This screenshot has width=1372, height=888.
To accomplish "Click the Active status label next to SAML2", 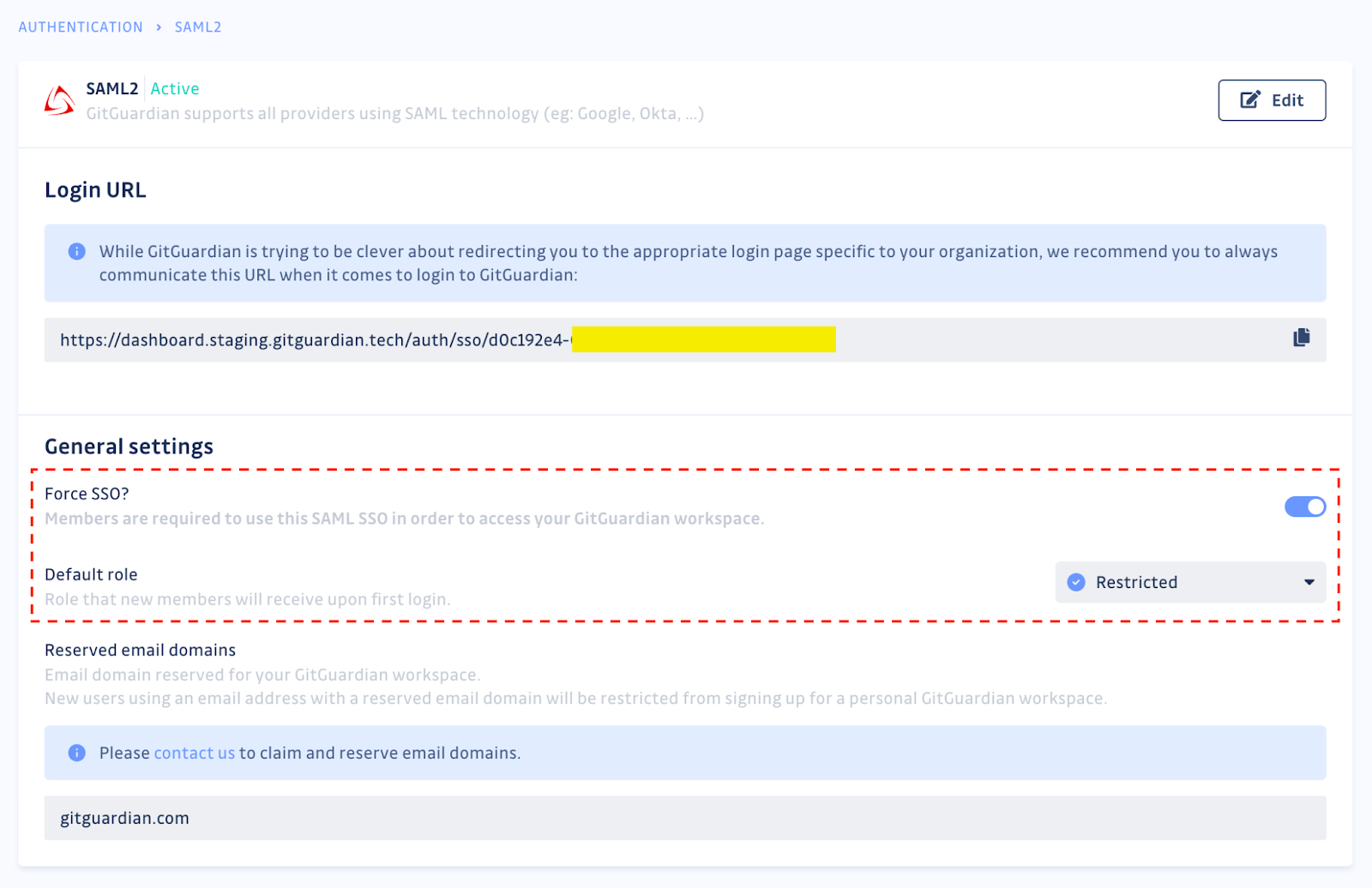I will 175,88.
